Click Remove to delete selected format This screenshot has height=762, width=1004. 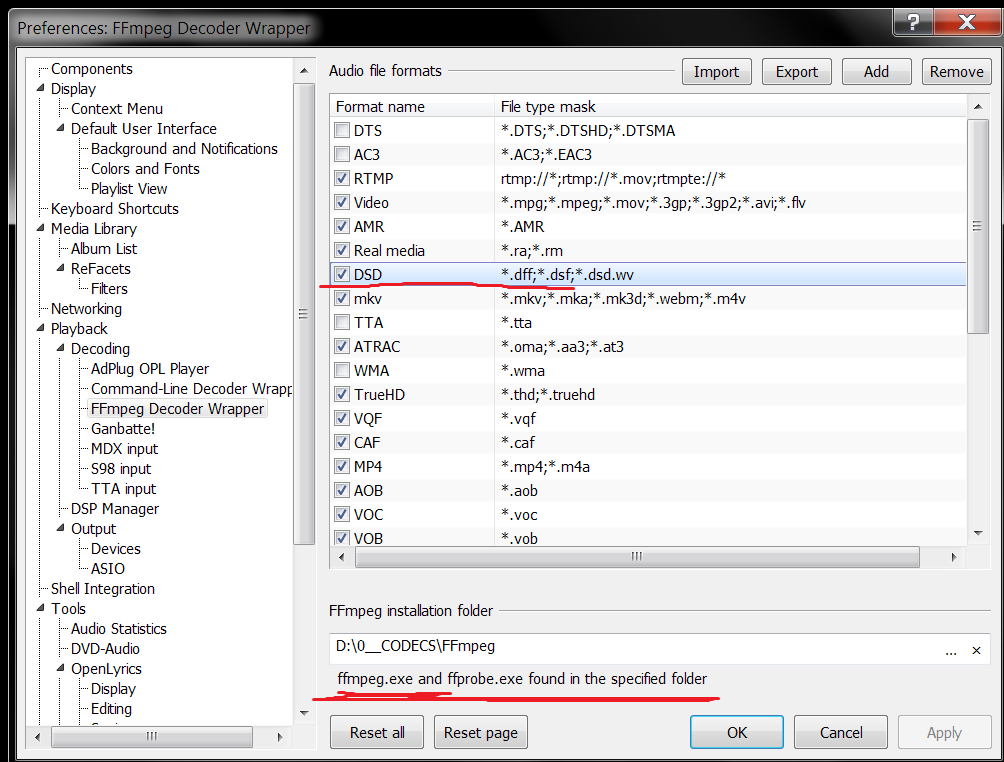click(956, 72)
